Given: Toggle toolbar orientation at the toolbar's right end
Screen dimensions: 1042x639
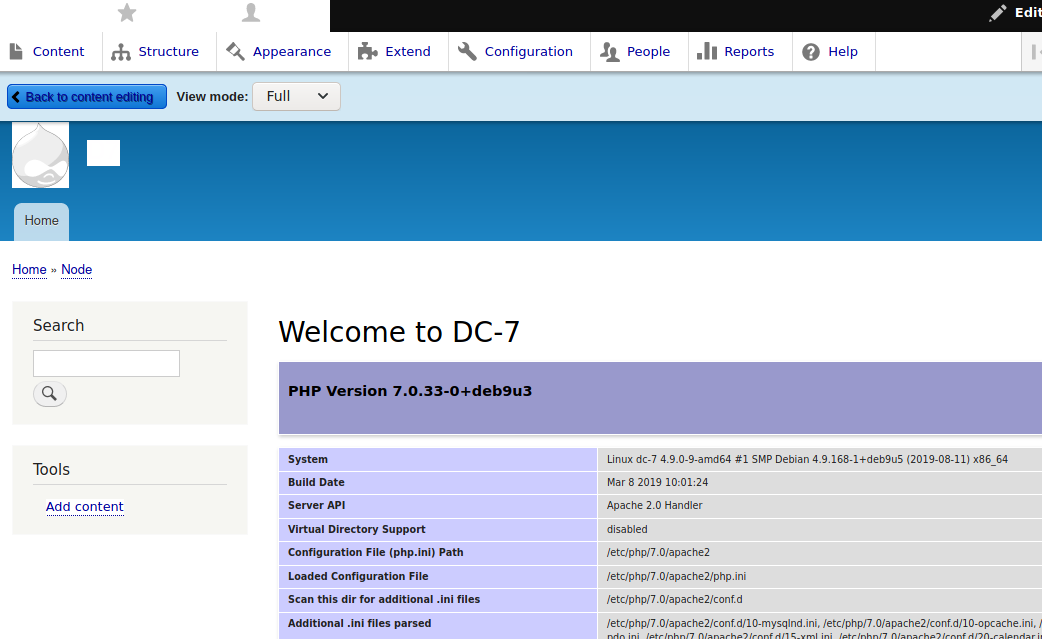Looking at the screenshot, I should (x=1033, y=52).
